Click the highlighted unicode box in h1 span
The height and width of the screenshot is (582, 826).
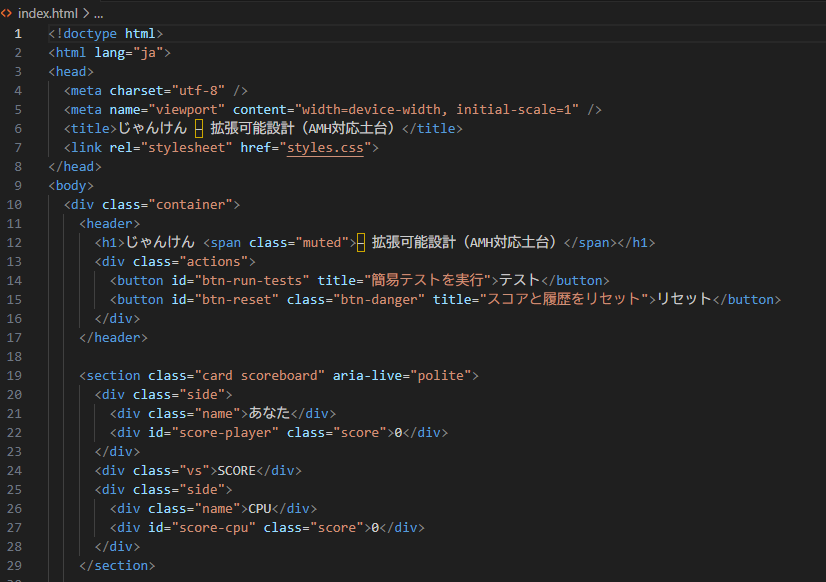coord(361,242)
